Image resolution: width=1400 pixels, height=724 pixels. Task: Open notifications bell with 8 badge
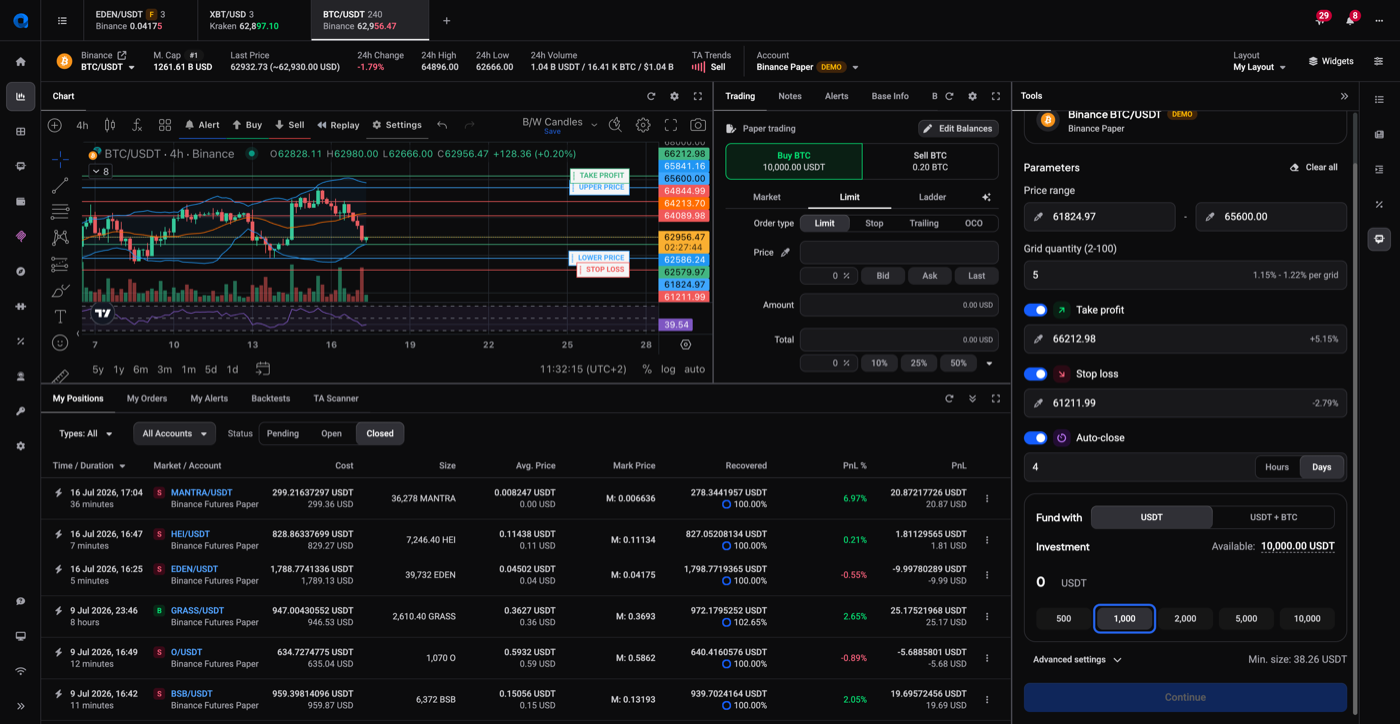[1350, 20]
